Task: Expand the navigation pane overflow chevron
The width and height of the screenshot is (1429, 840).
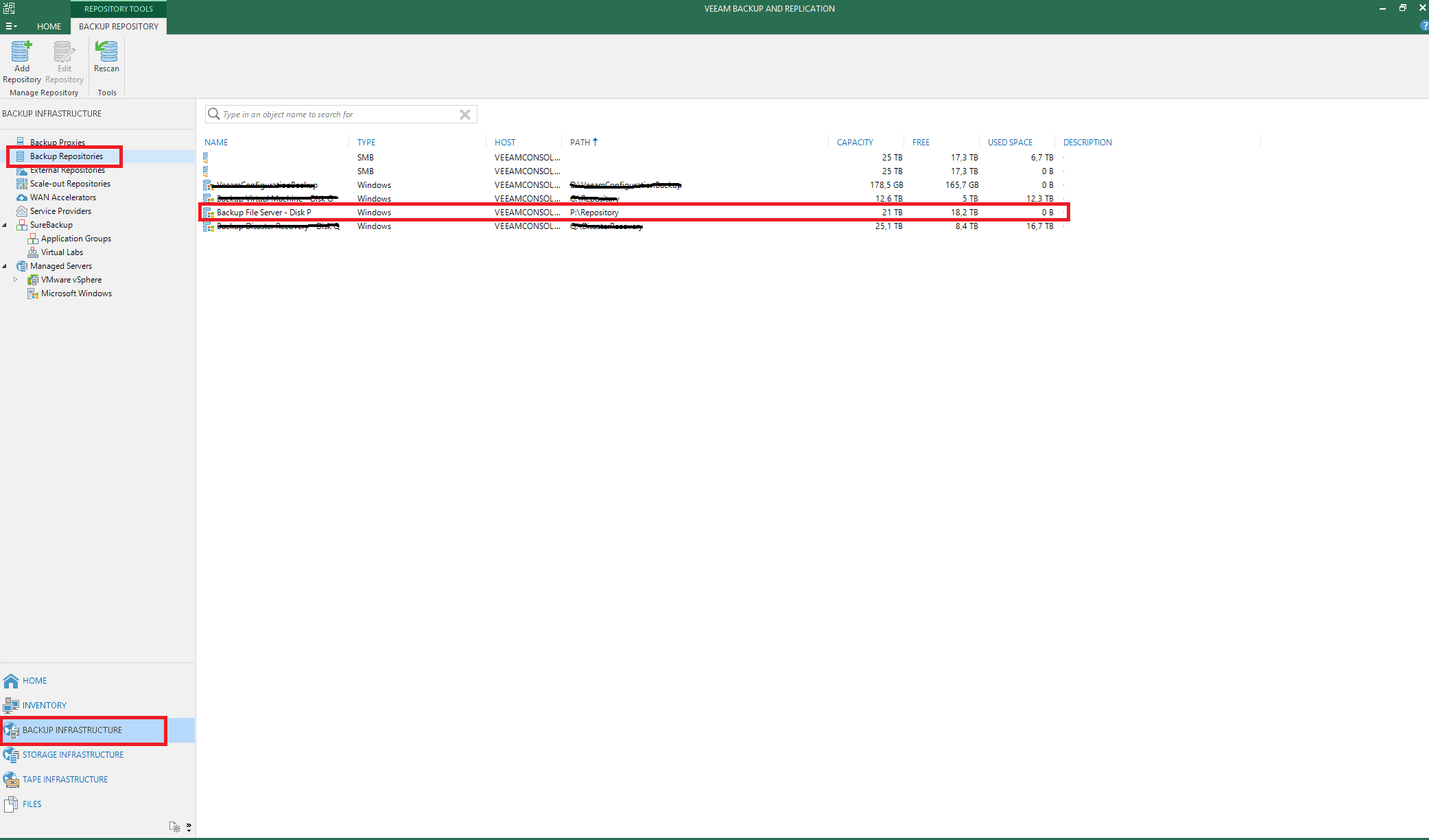Action: tap(189, 827)
